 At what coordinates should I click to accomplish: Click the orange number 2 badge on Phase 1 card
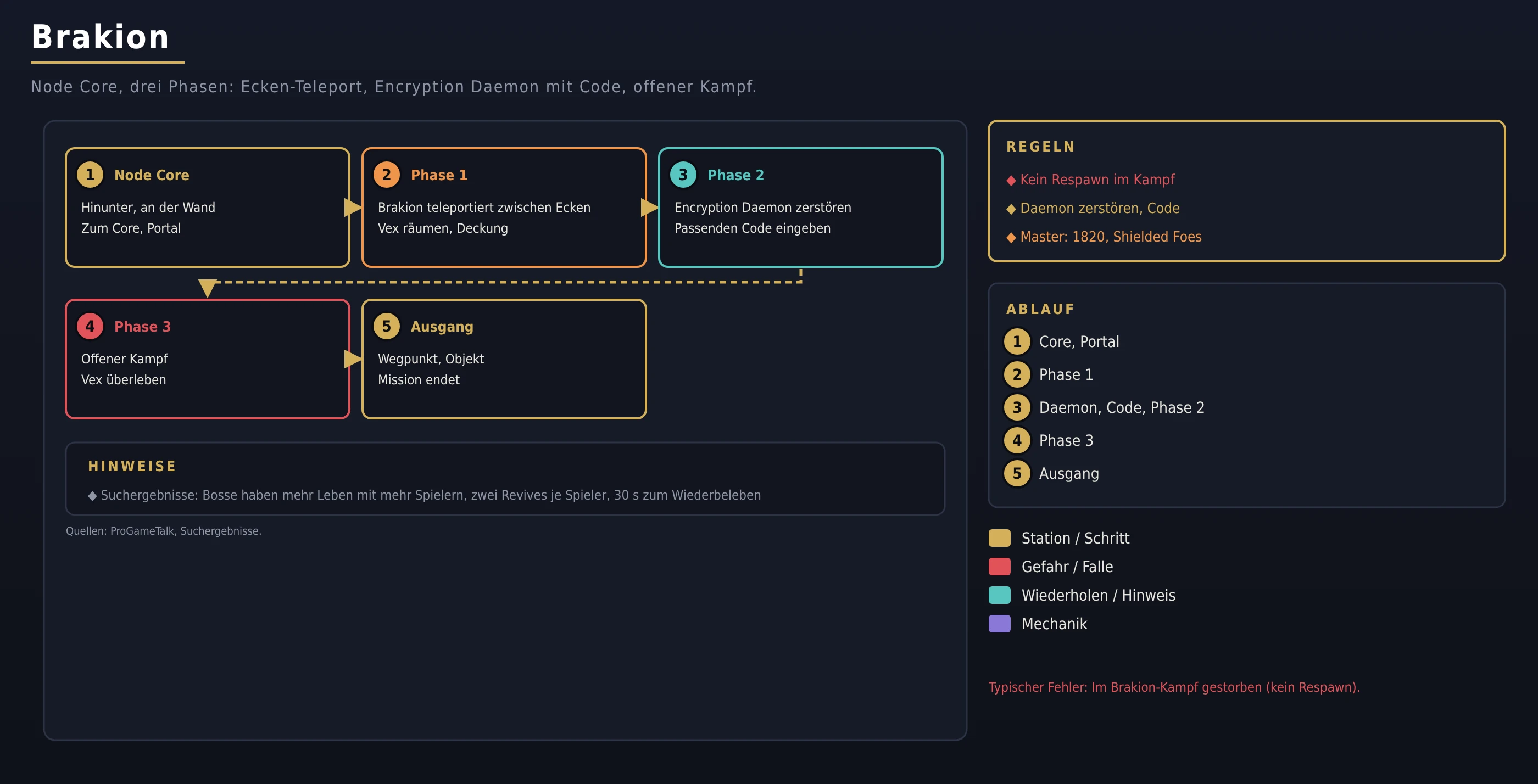tap(386, 175)
